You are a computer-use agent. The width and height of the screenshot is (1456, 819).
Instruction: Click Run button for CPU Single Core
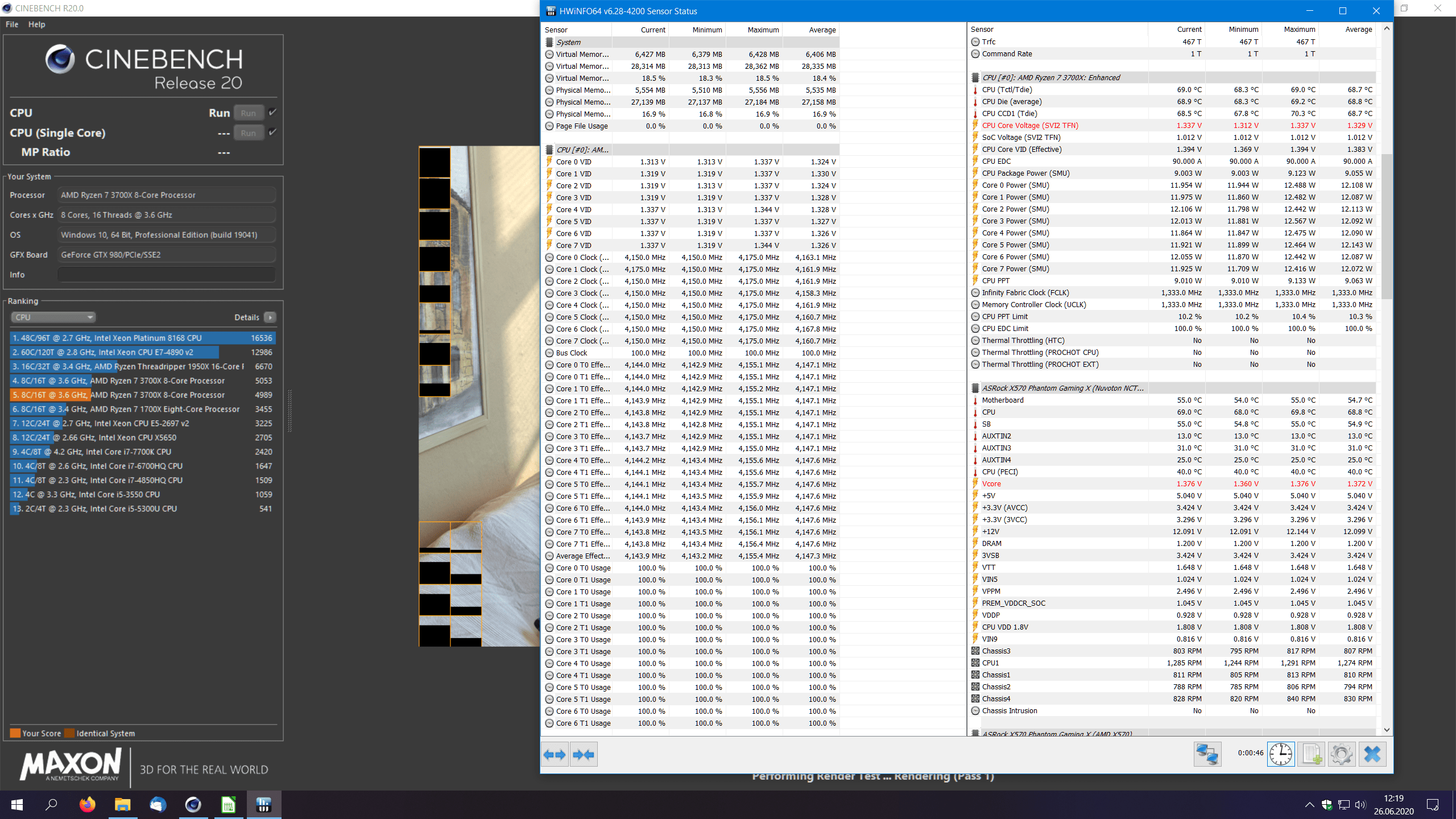click(249, 133)
